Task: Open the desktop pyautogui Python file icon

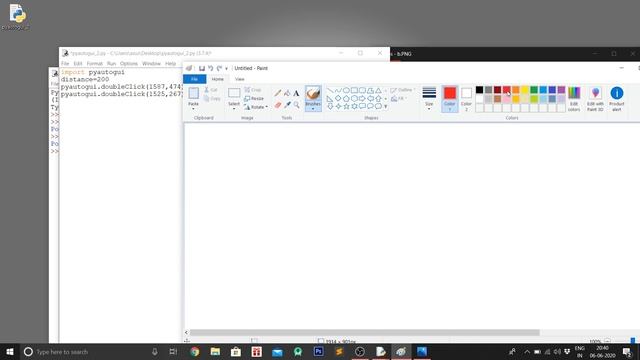Action: (16, 17)
